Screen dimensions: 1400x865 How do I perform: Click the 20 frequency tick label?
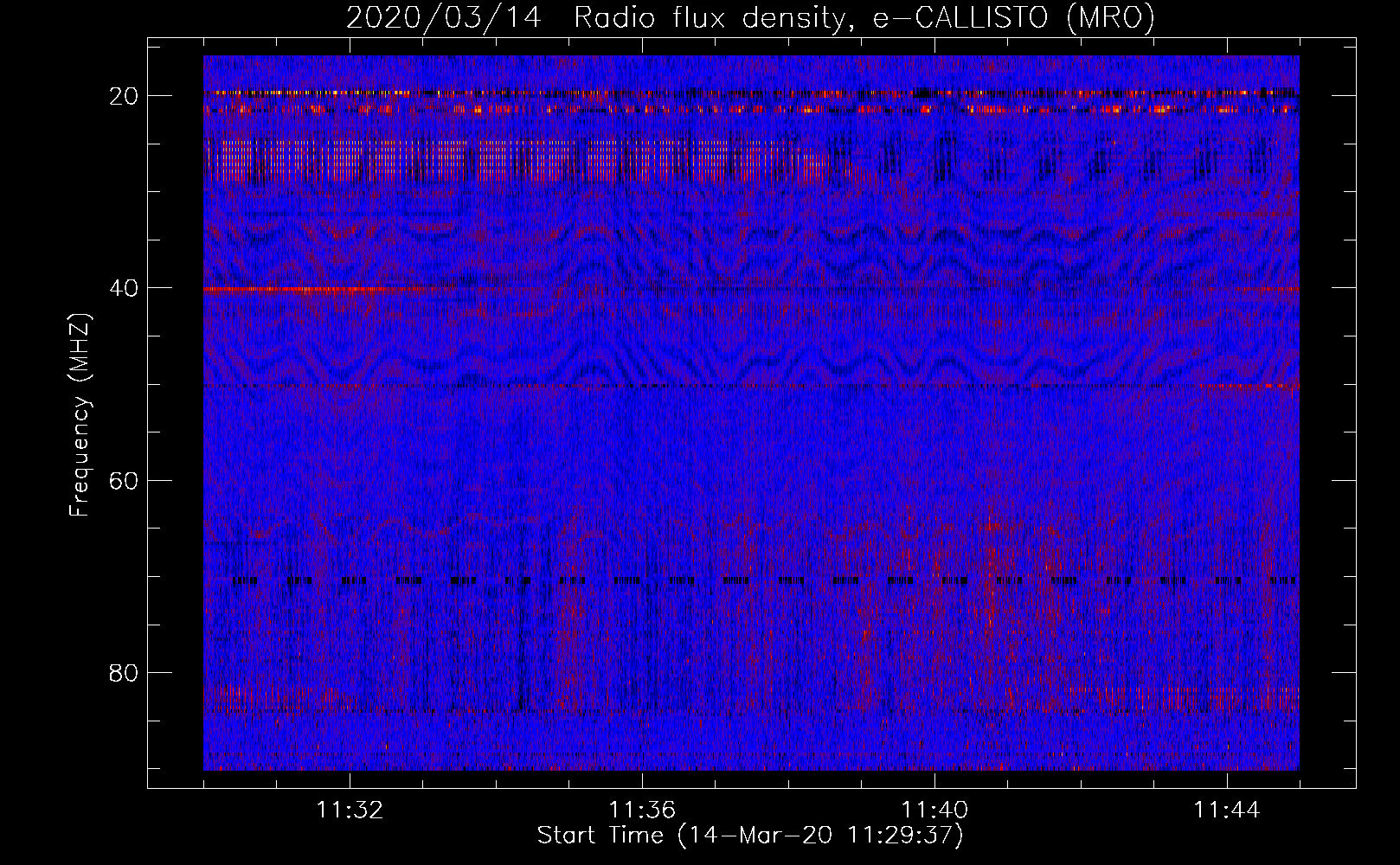(125, 96)
